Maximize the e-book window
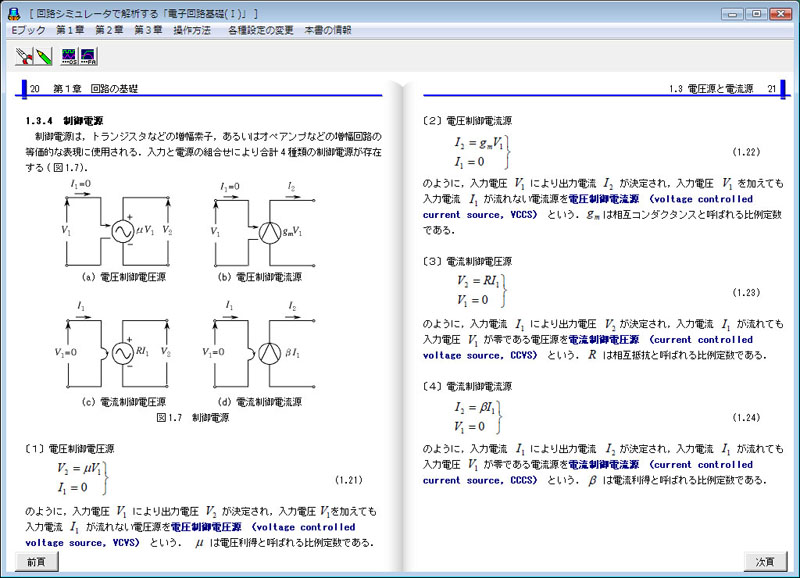The image size is (800, 578). pyautogui.click(x=757, y=14)
